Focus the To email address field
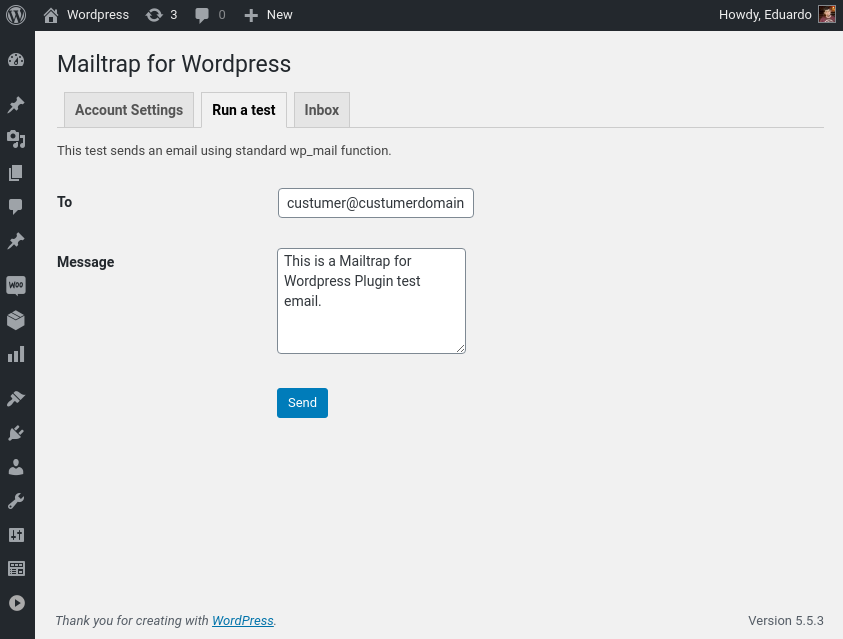Viewport: 843px width, 639px height. (375, 203)
